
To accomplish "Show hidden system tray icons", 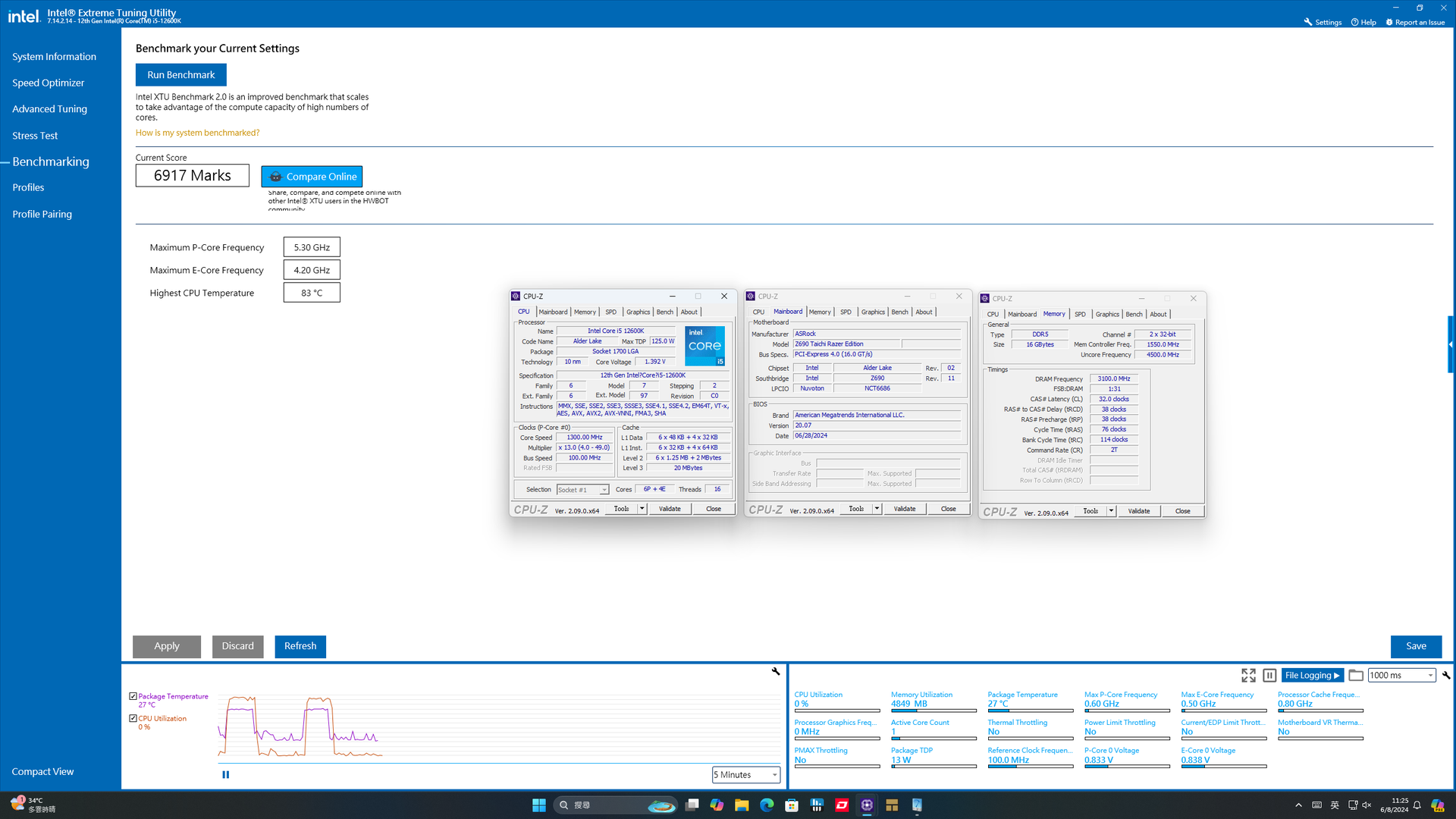I will (1298, 805).
